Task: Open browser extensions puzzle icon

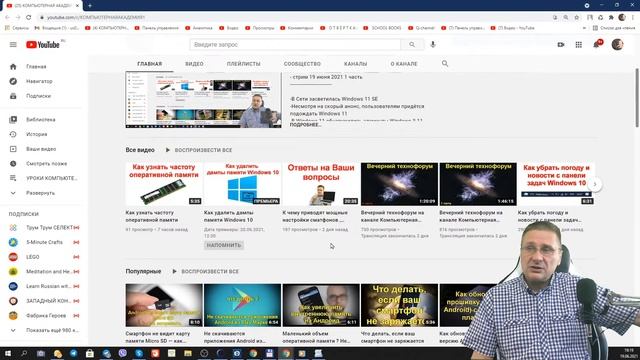Action: 611,17
